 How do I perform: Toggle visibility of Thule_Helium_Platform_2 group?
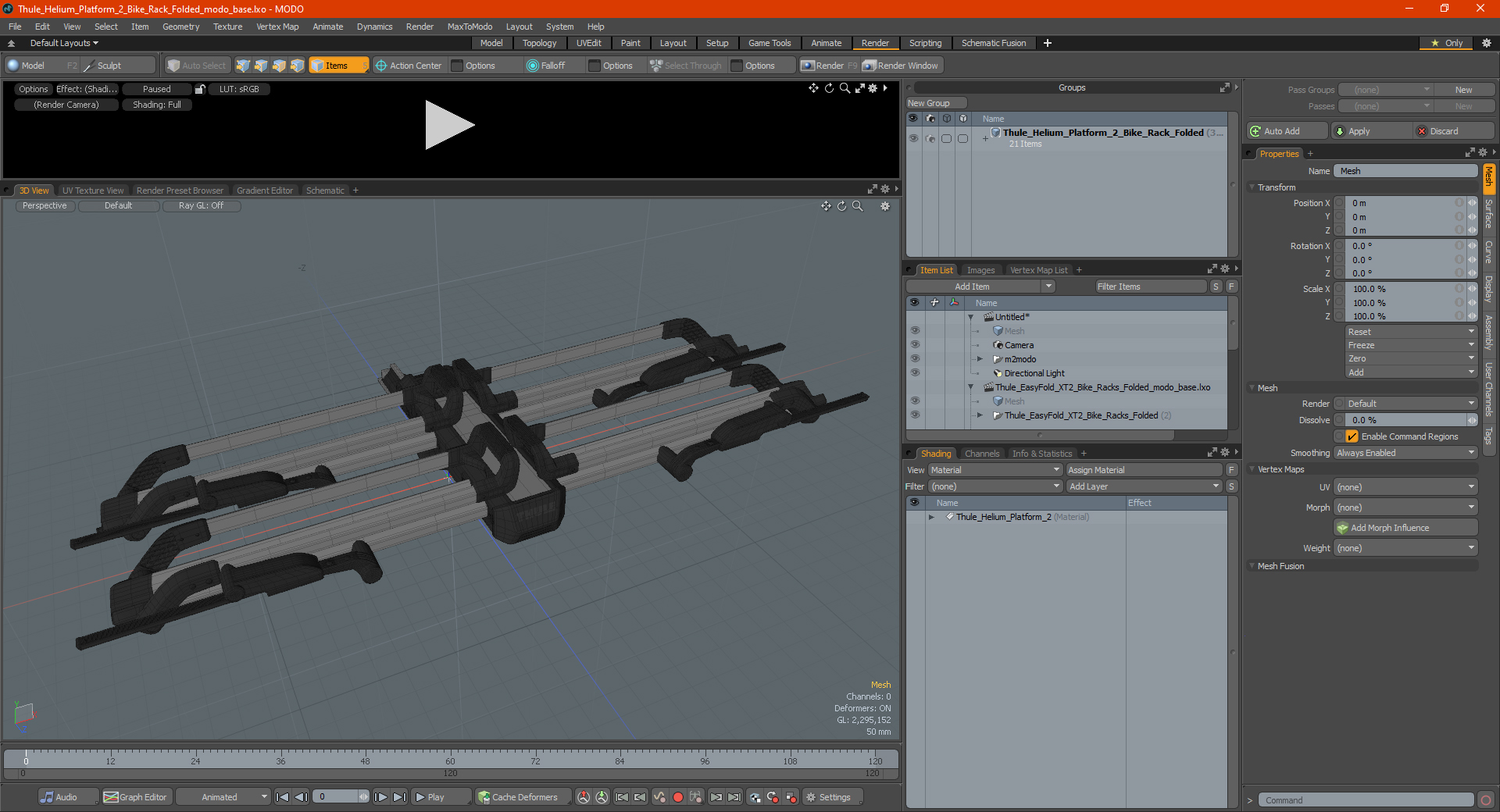pyautogui.click(x=913, y=138)
